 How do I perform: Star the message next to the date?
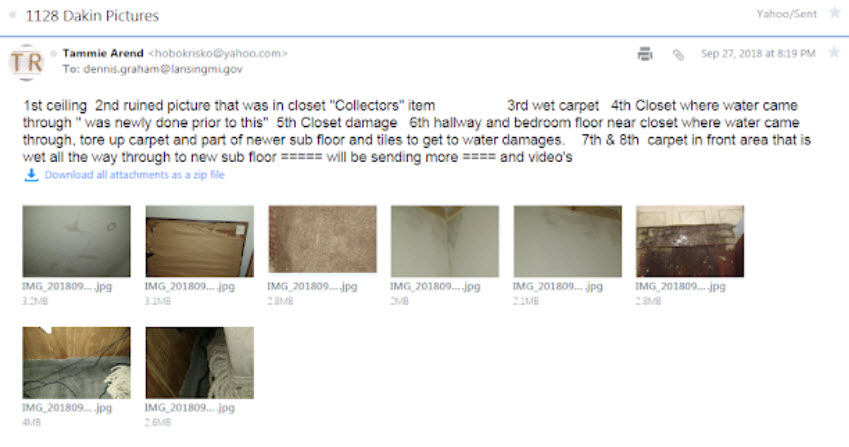pos(834,53)
